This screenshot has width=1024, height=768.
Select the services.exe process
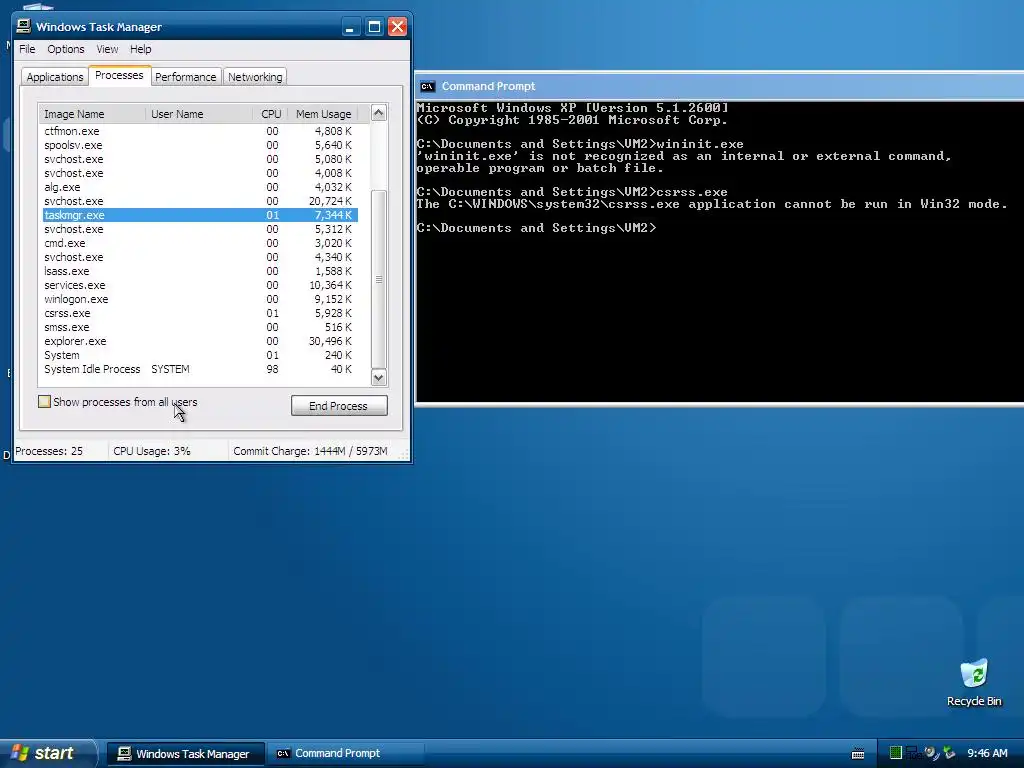pyautogui.click(x=200, y=285)
